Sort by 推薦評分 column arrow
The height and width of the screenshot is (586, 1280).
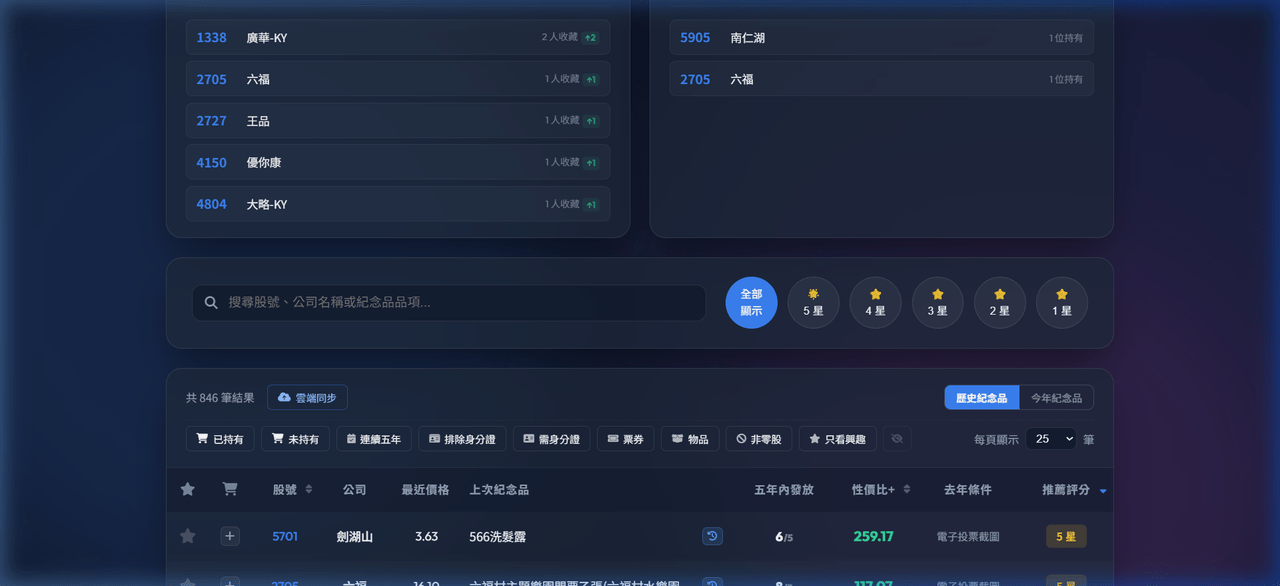coord(1103,491)
